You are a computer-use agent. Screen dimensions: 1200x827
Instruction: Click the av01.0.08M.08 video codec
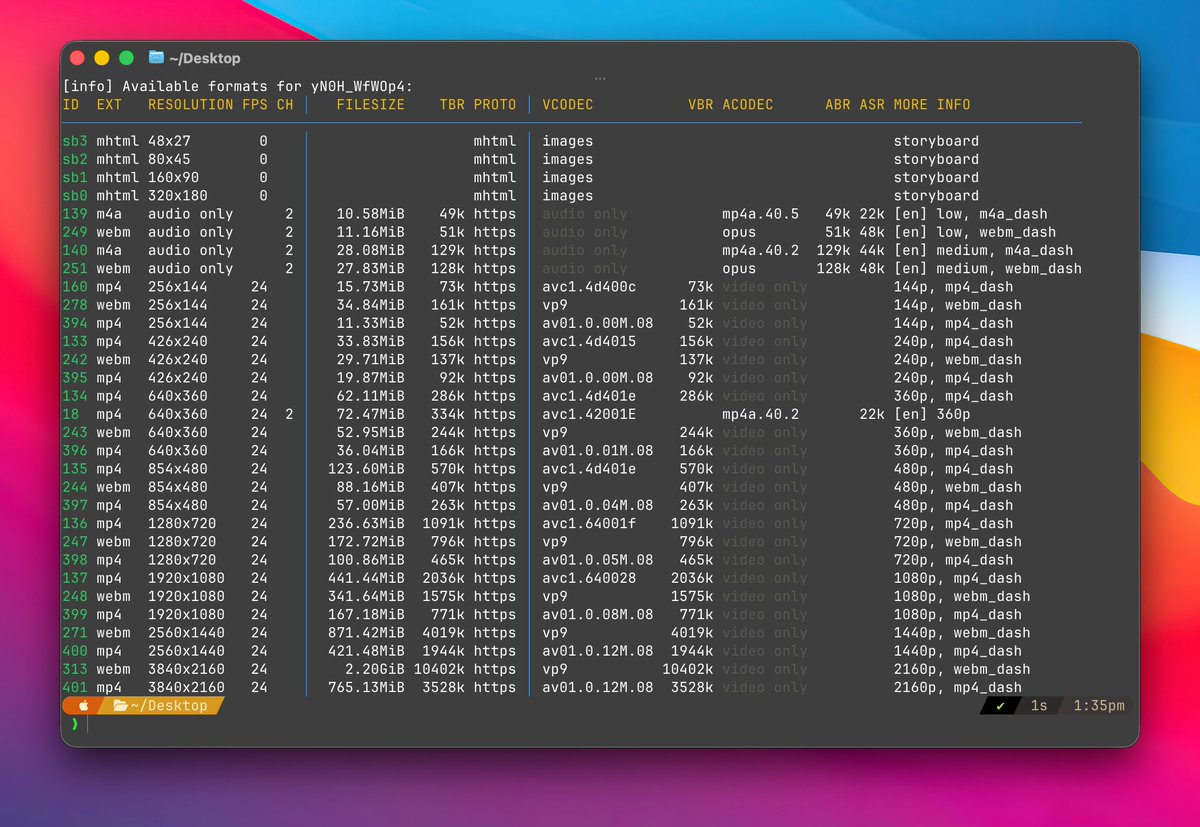click(598, 615)
